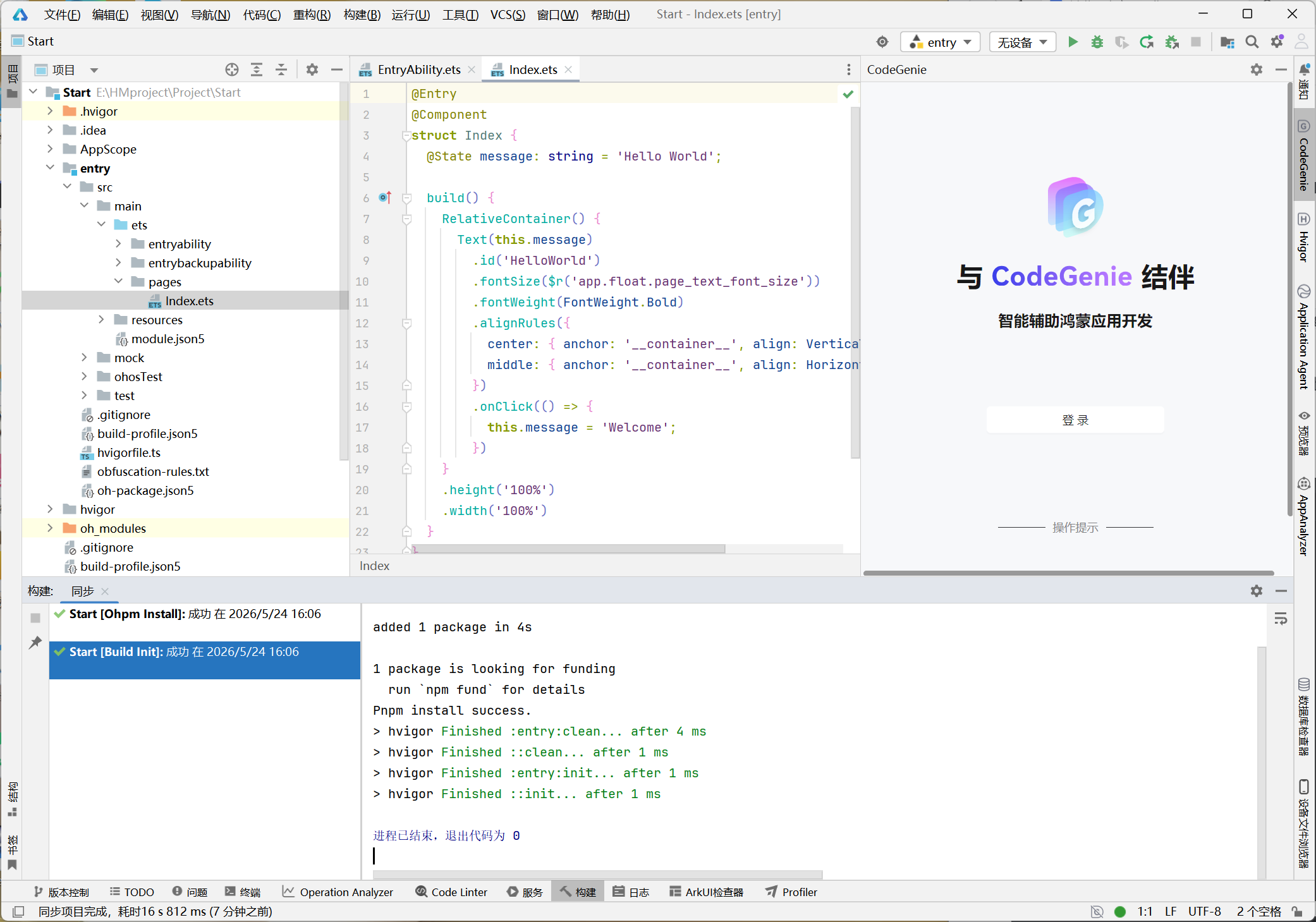The width and height of the screenshot is (1316, 922).
Task: Locate opened file via crosshair icon
Action: pyautogui.click(x=232, y=70)
